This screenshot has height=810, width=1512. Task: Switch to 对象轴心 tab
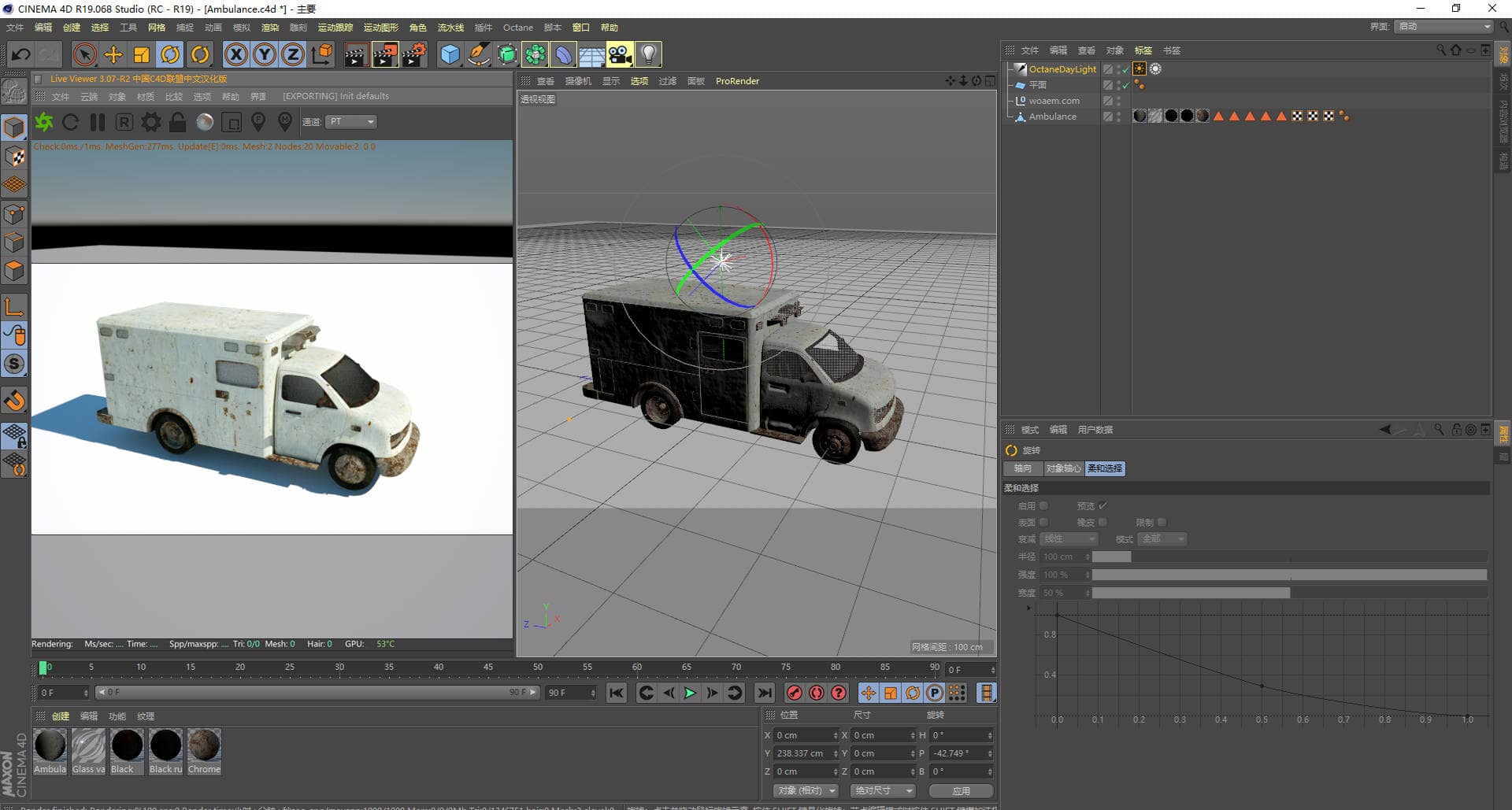1063,468
